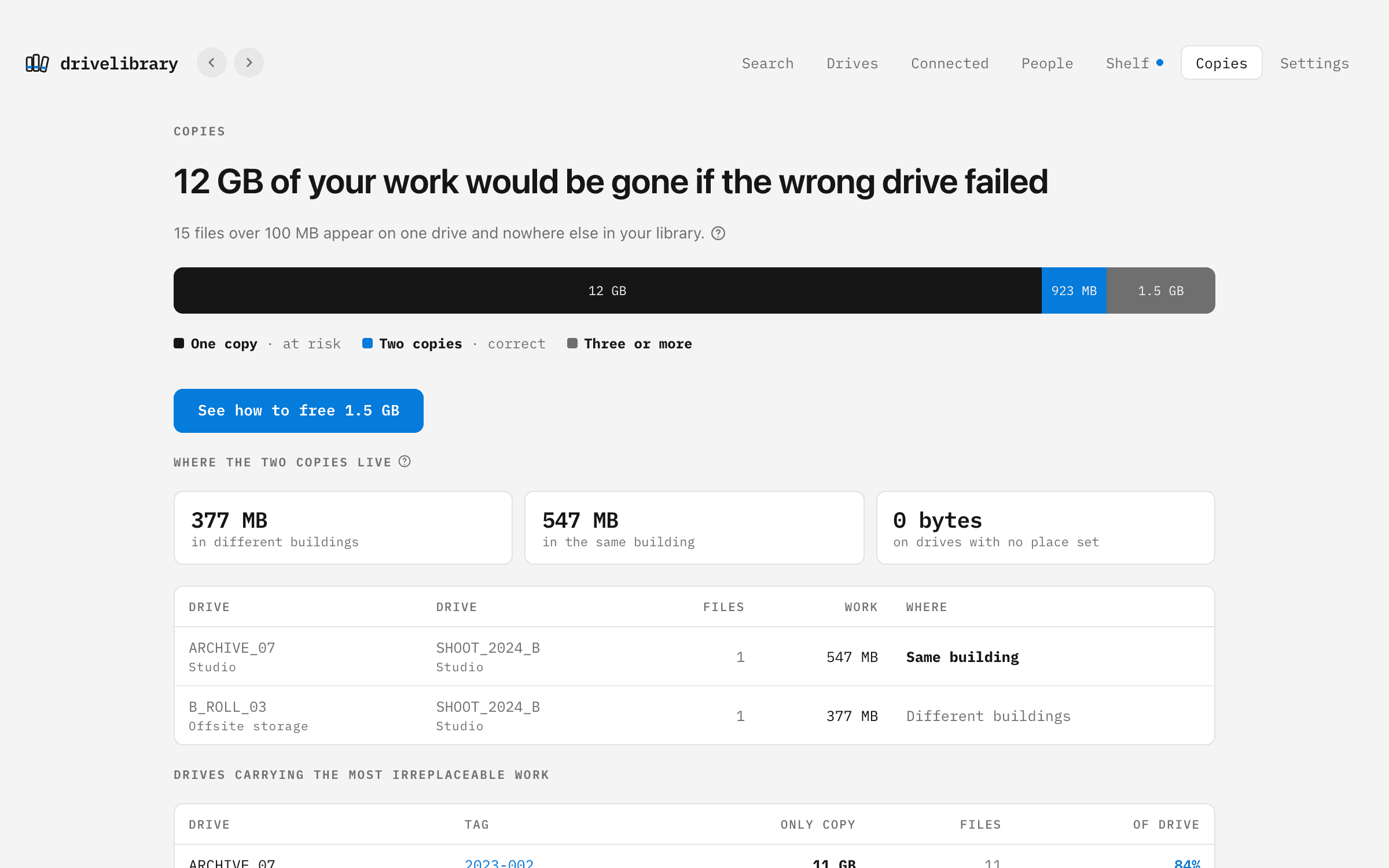Click the black 12 GB bar segment

point(608,290)
